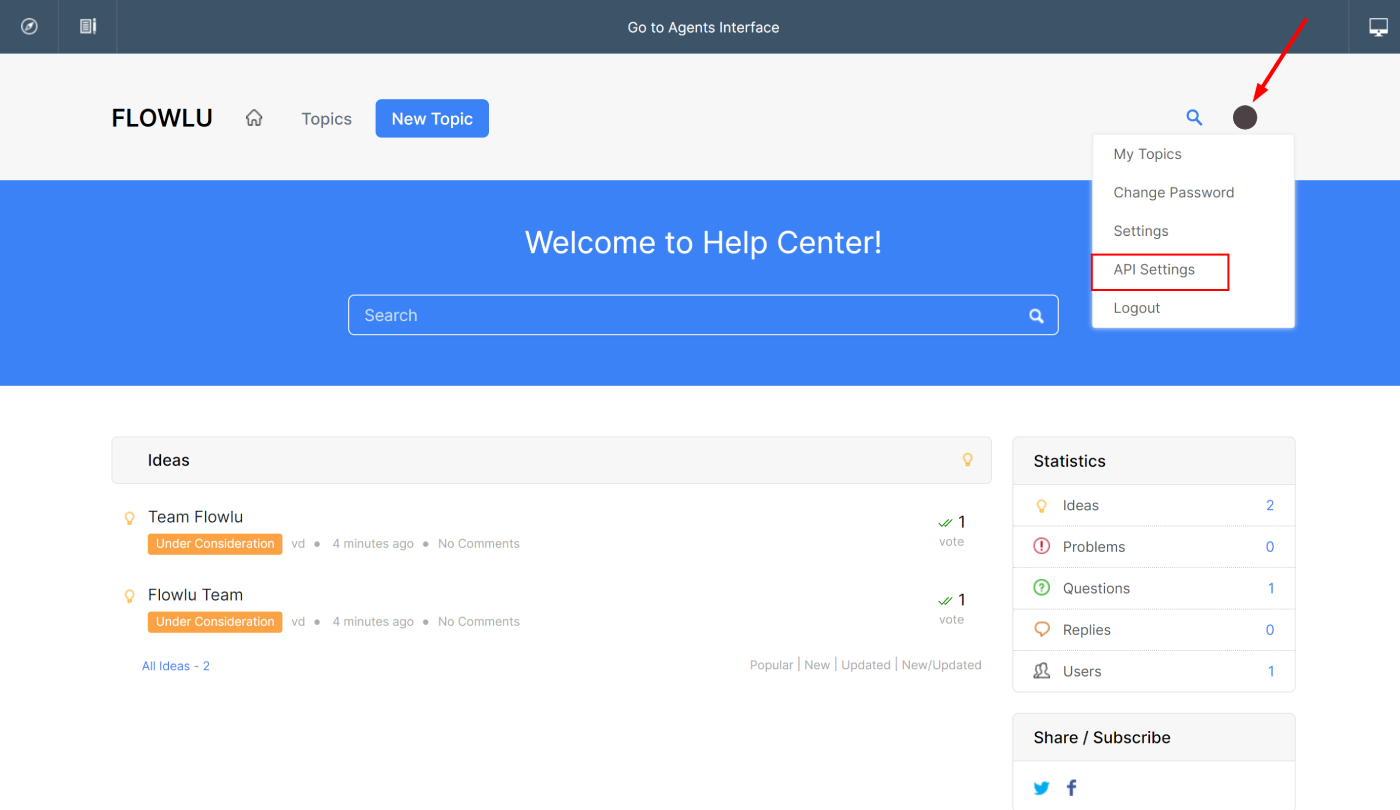The image size is (1400, 810).
Task: Click the FLOWLU logo text
Action: click(x=162, y=118)
